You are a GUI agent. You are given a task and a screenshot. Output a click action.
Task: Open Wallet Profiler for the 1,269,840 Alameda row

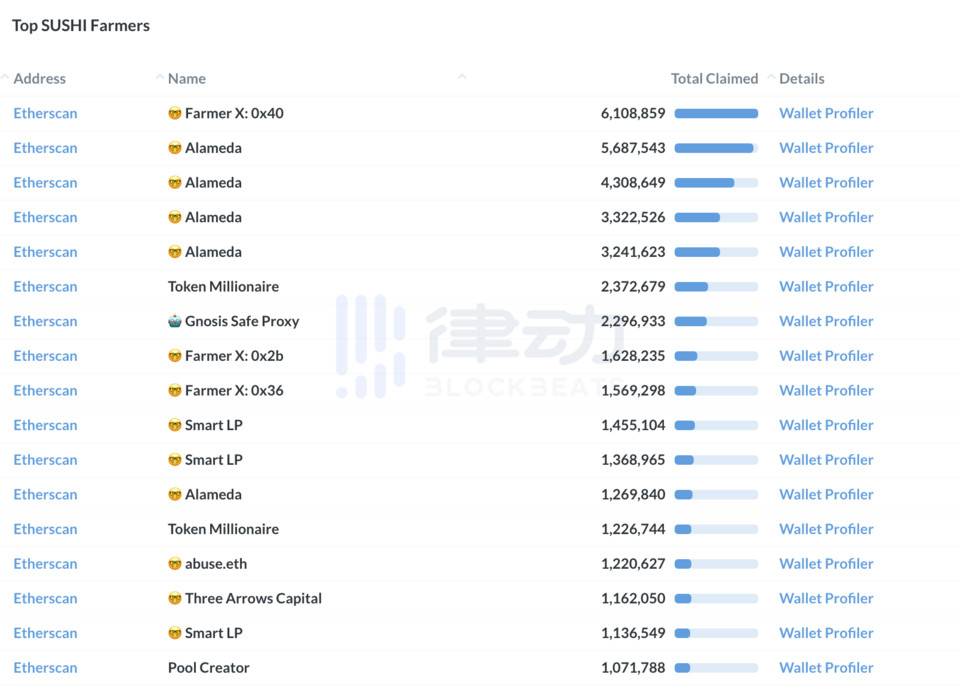click(x=826, y=495)
